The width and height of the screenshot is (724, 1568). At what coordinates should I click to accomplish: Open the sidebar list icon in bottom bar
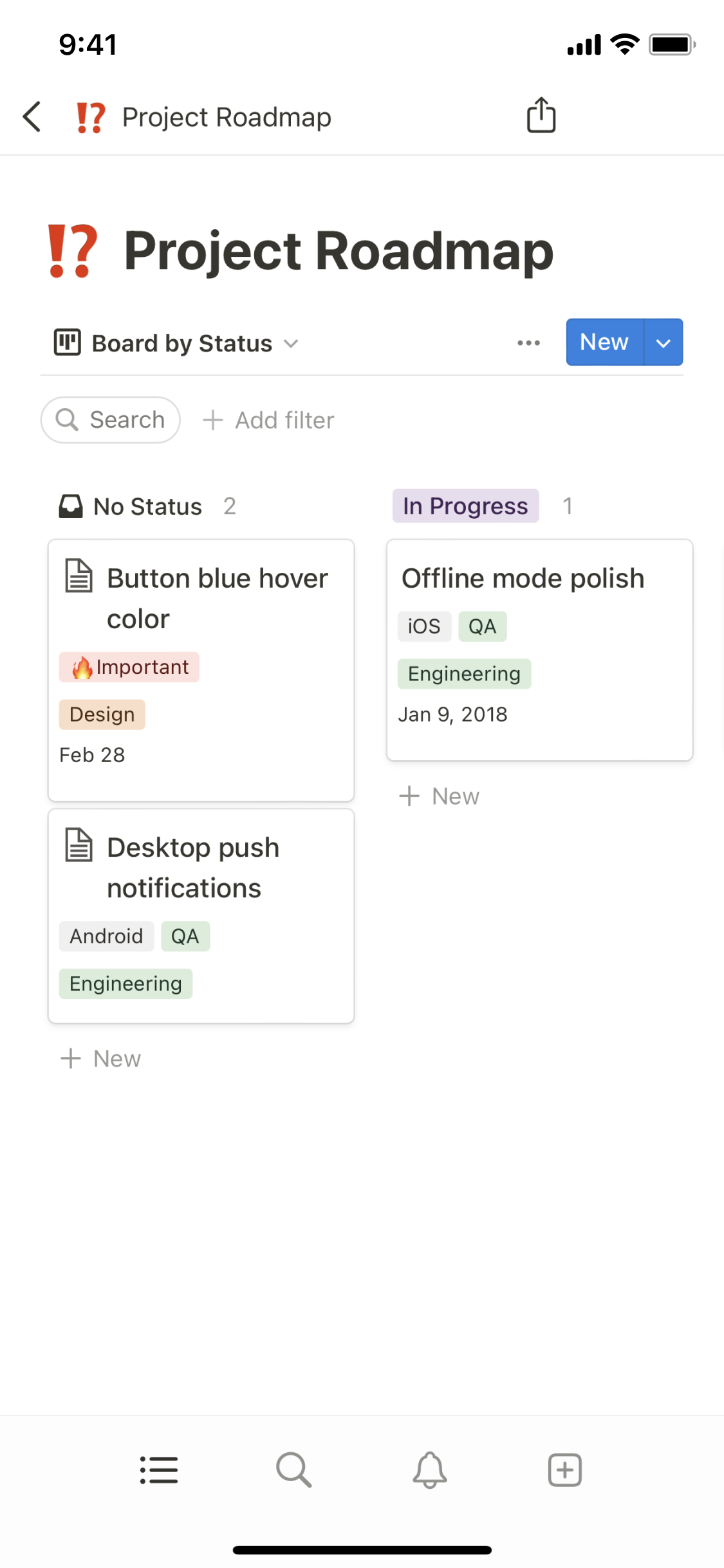click(x=159, y=1470)
